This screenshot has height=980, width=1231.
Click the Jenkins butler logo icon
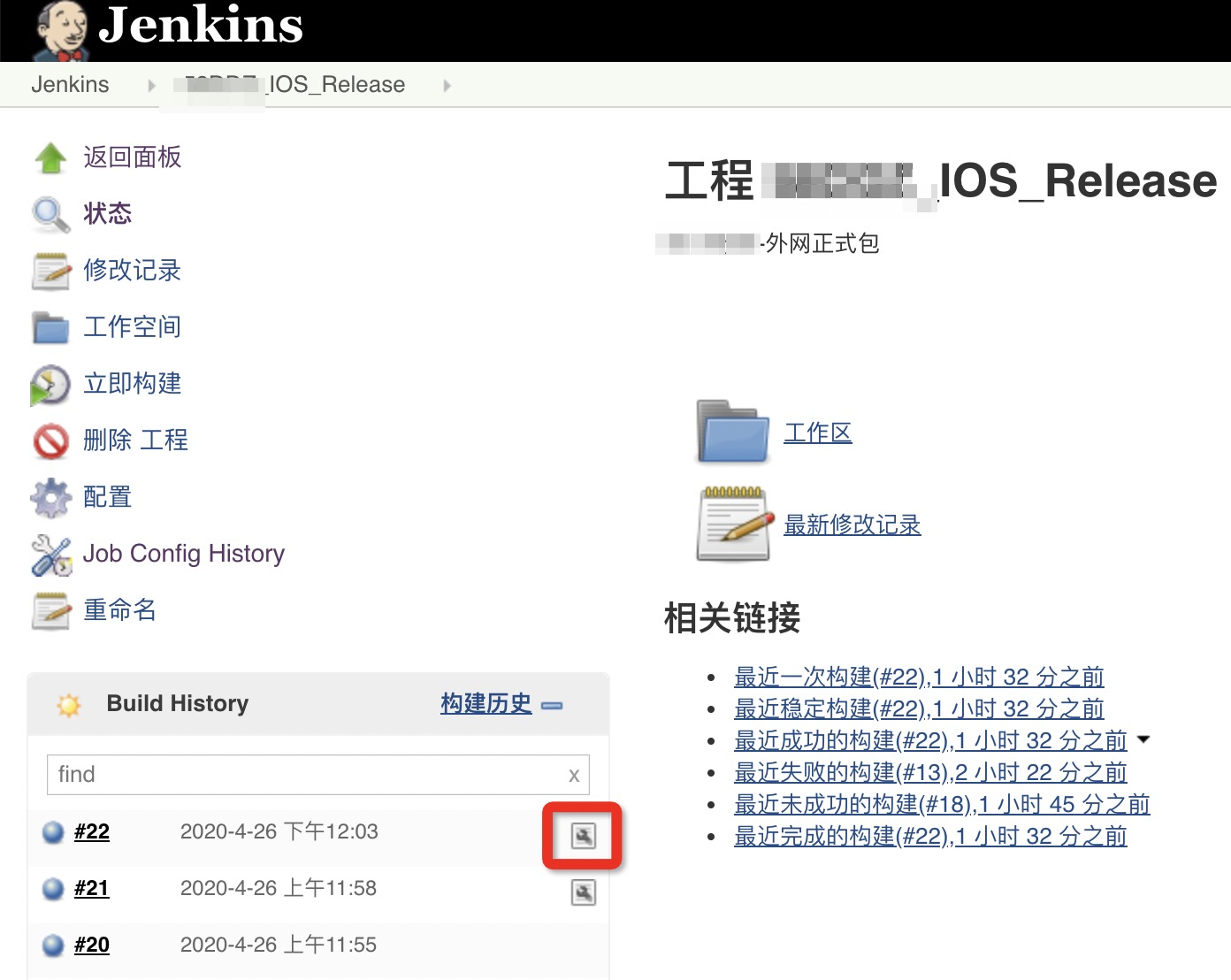click(x=62, y=31)
